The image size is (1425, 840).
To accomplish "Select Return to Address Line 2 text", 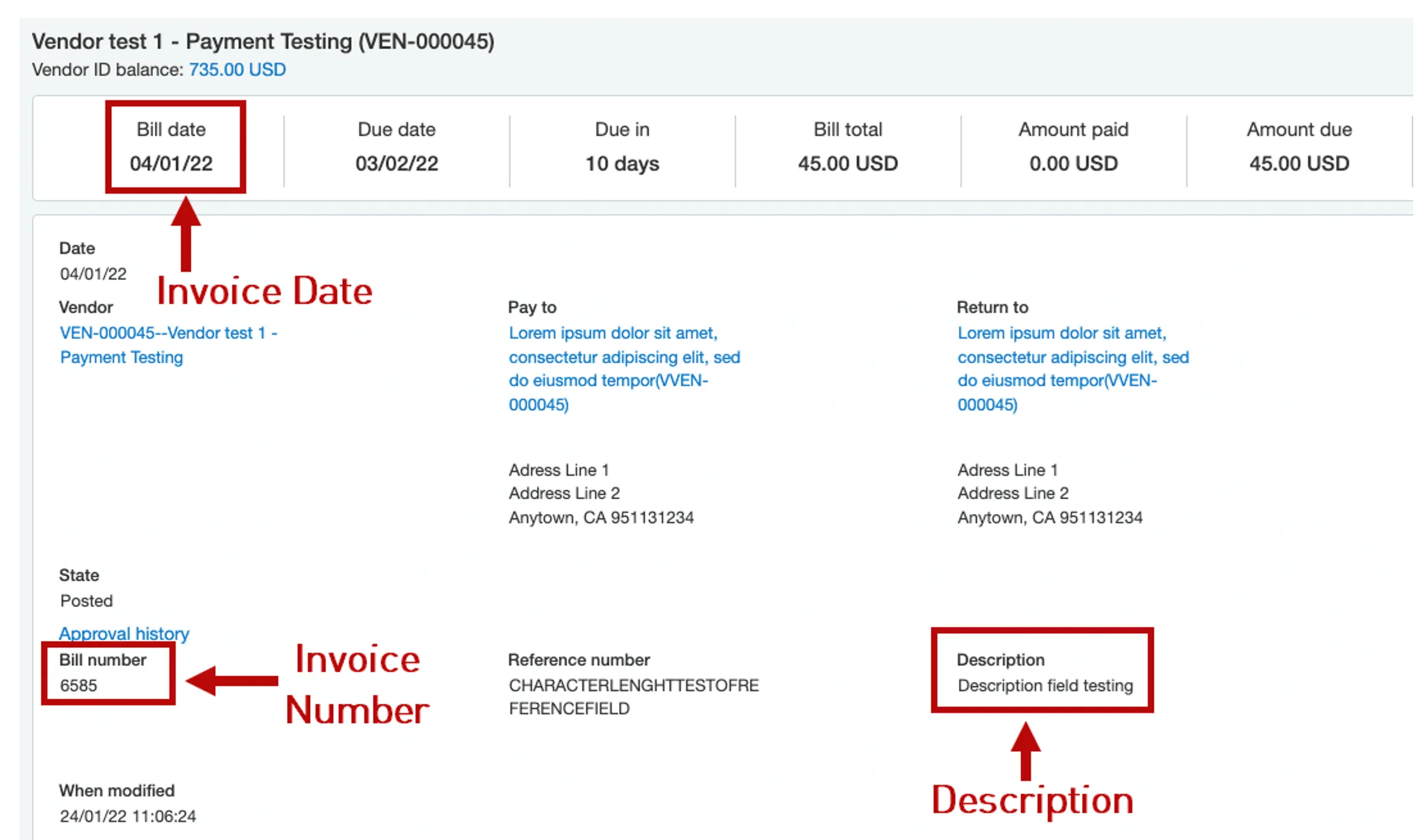I will (1013, 493).
